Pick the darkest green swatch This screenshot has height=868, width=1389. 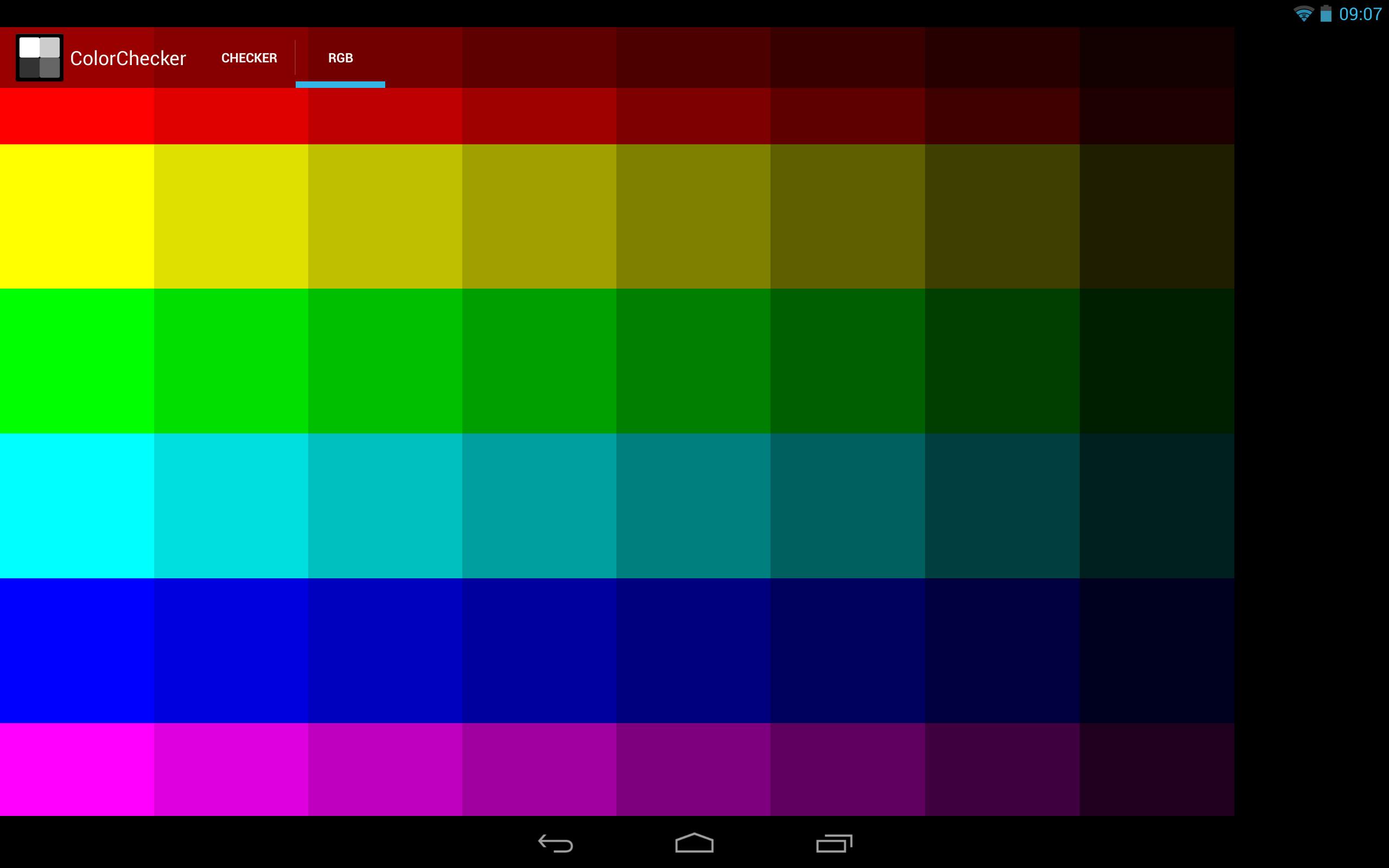click(1157, 361)
